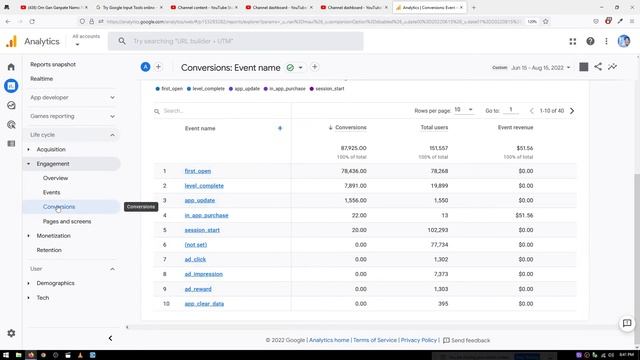Image resolution: width=640 pixels, height=360 pixels.
Task: Expand the Demographics tree item
Action: coord(29,283)
